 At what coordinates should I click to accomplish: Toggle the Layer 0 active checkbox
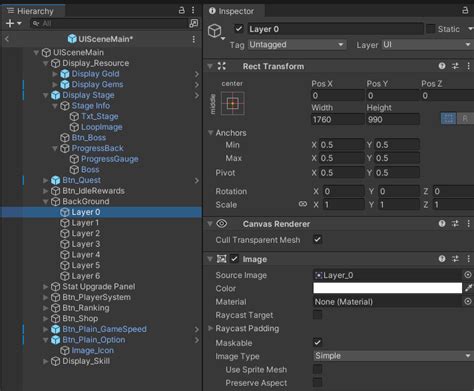(239, 29)
